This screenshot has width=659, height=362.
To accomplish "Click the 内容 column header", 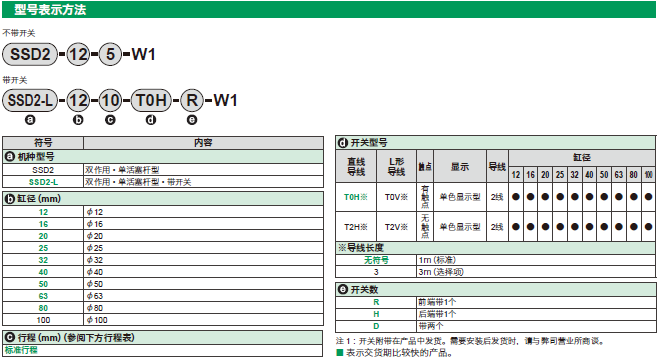I will [203, 143].
